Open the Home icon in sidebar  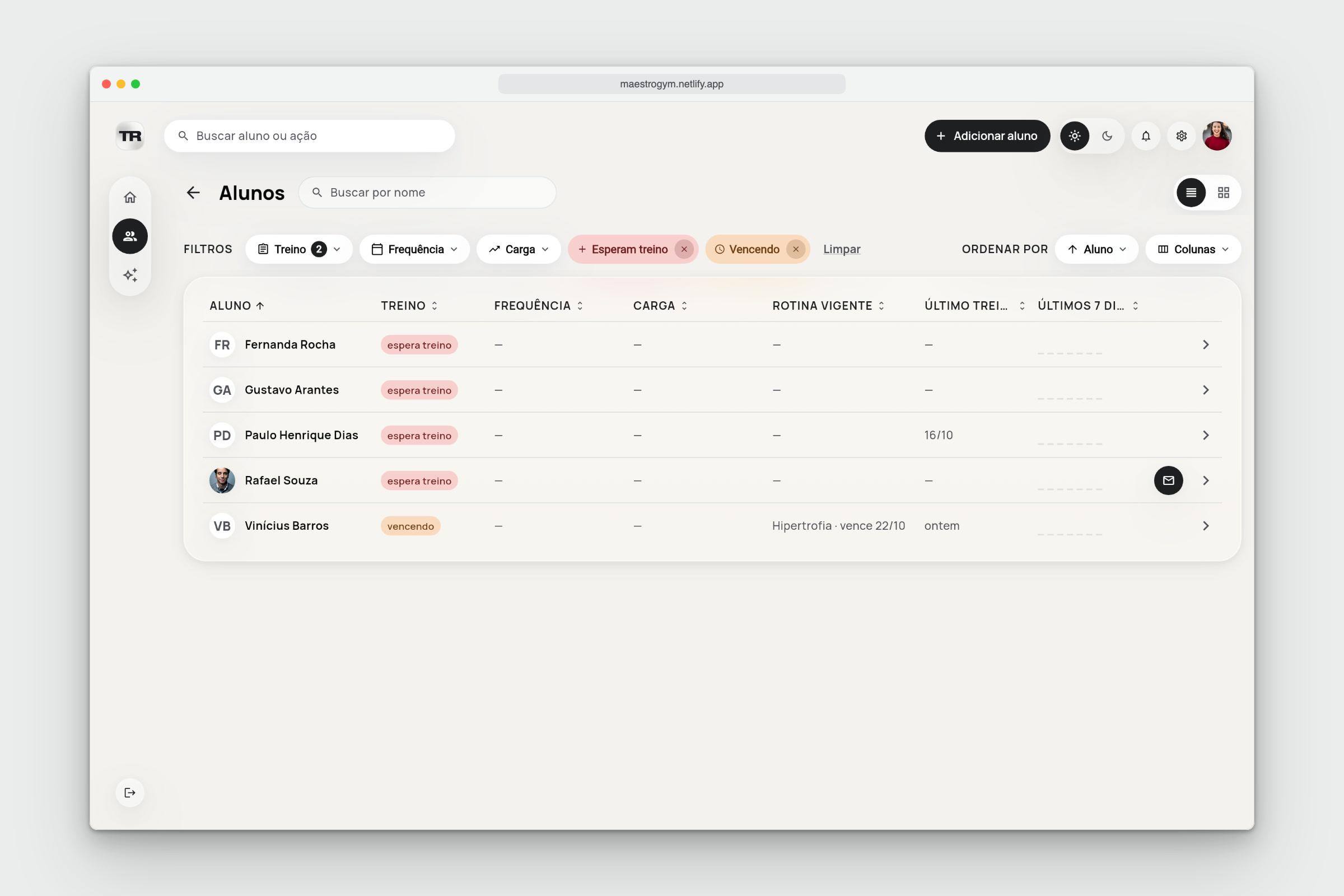pos(130,198)
